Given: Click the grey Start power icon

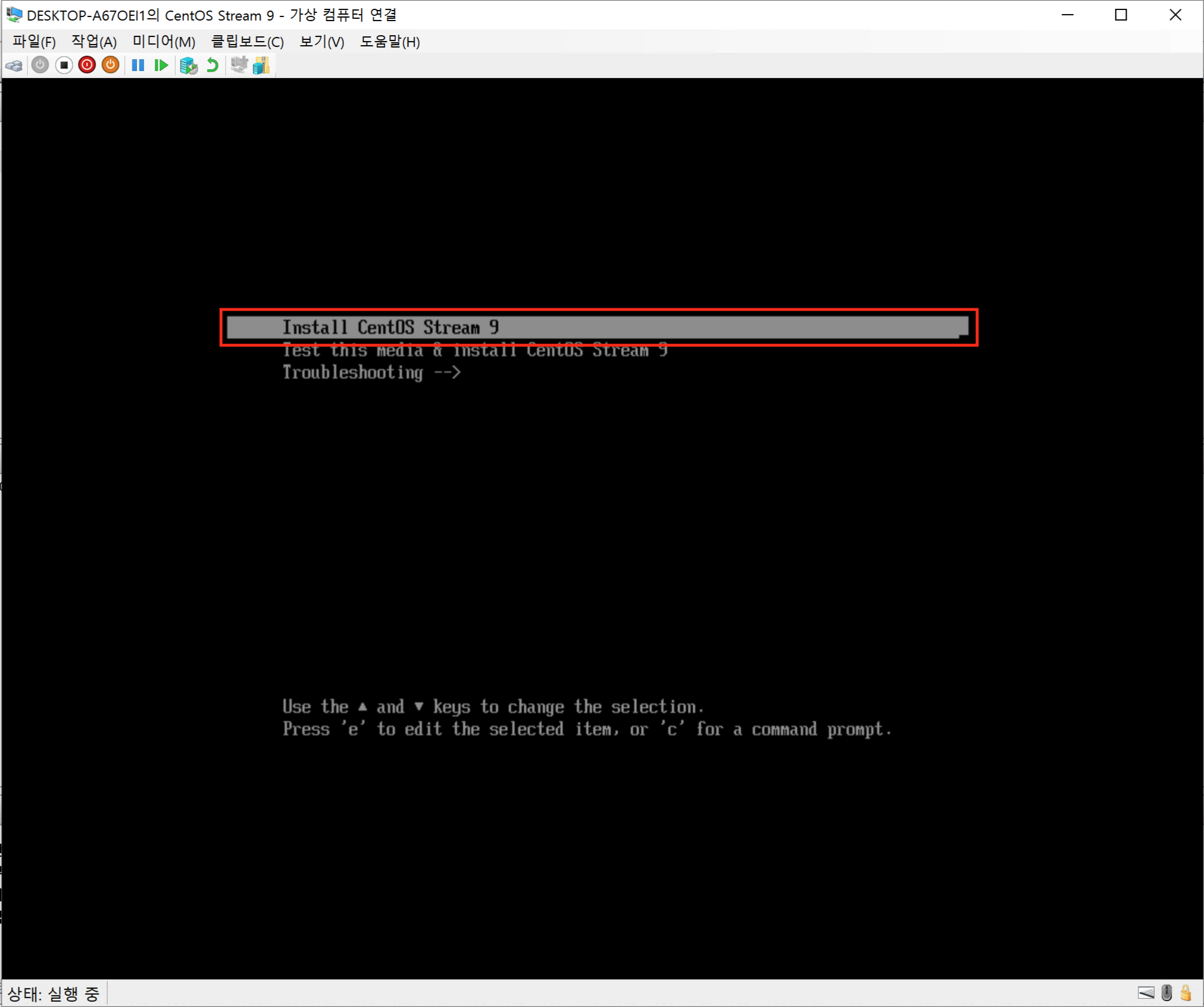Looking at the screenshot, I should click(40, 65).
